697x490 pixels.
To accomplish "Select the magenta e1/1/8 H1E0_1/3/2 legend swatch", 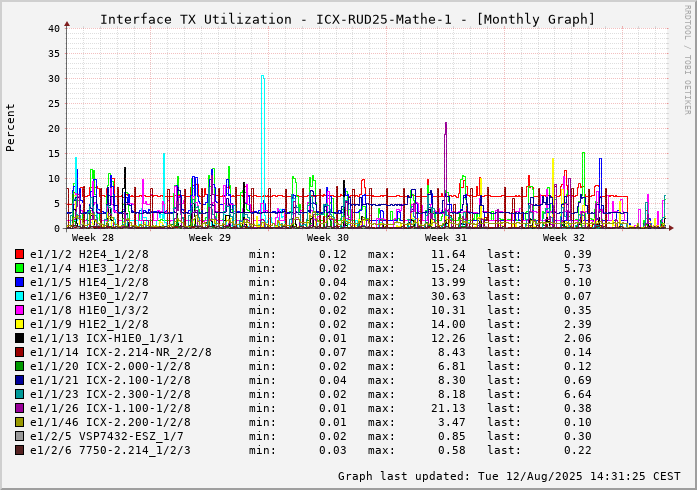I will (19, 310).
